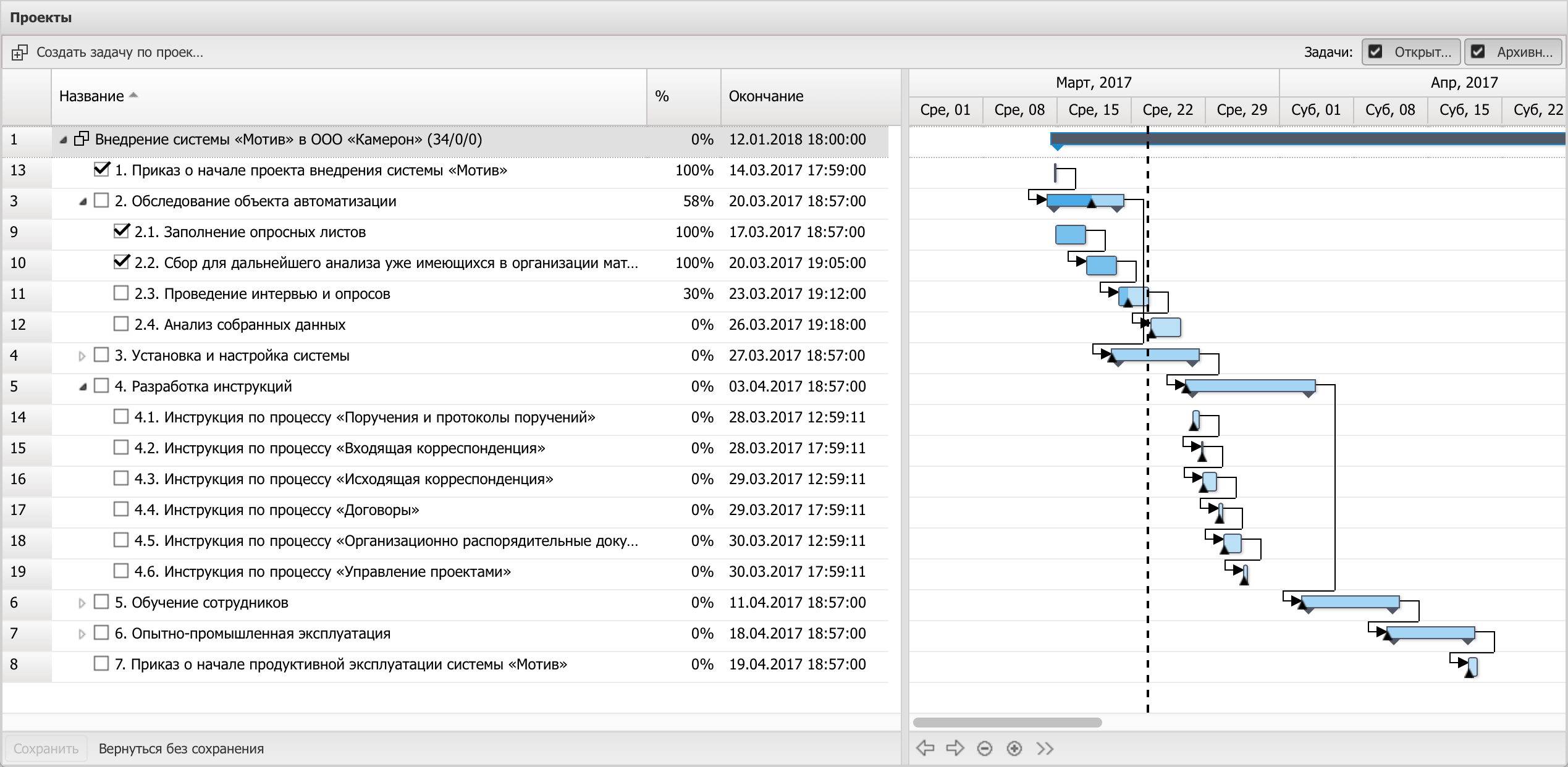Expand task 3 Установка и настройка системы

tap(82, 356)
